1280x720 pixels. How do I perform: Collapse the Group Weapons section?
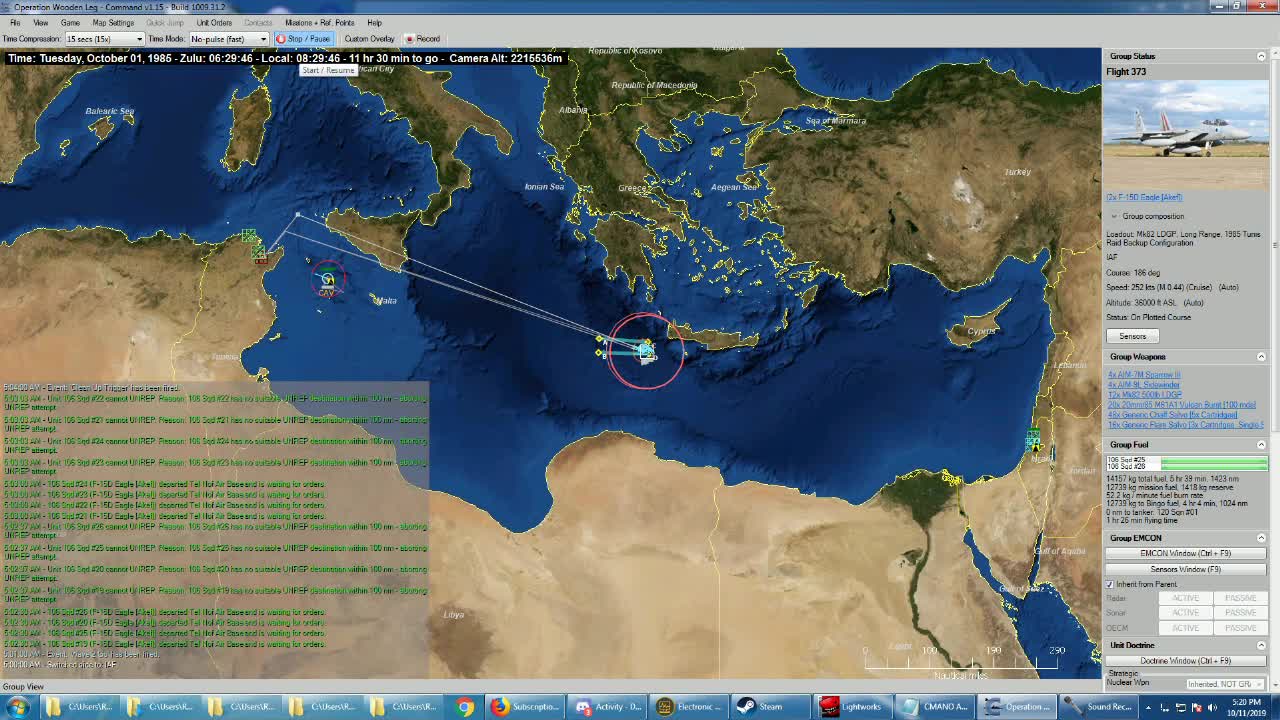point(1261,357)
